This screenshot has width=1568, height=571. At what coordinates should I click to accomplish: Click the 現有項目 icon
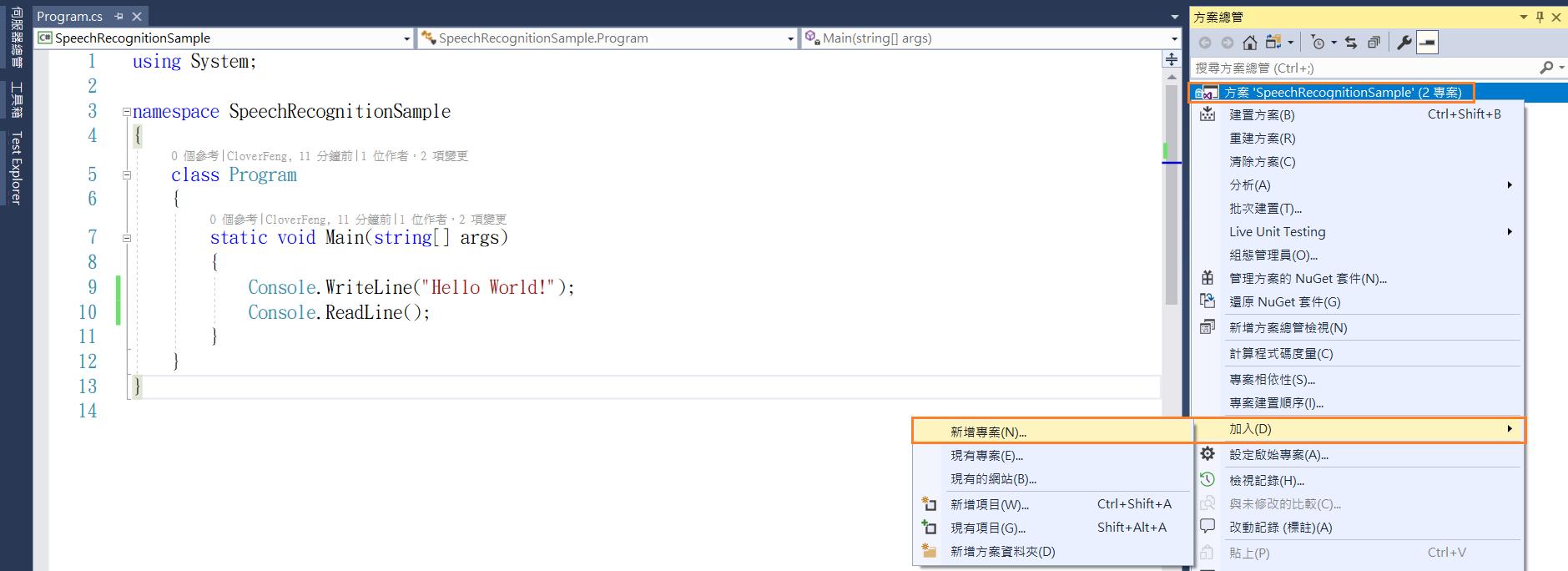[x=929, y=527]
